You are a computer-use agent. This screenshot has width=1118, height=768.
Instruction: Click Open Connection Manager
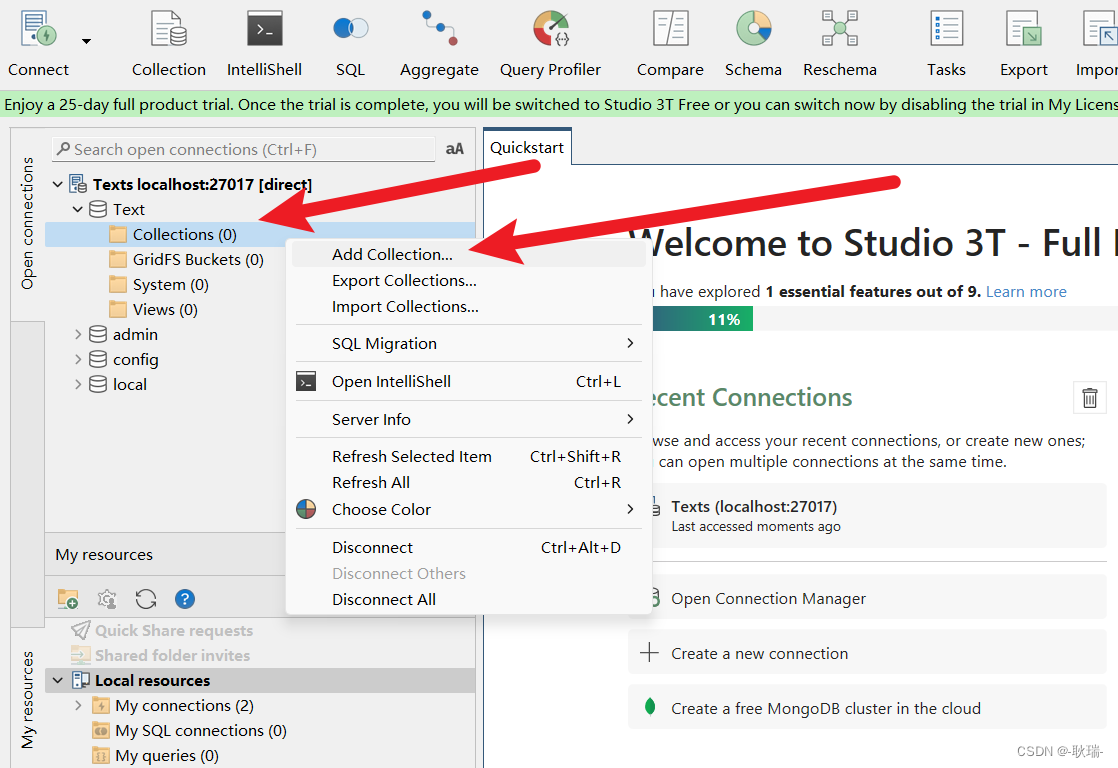pyautogui.click(x=878, y=599)
